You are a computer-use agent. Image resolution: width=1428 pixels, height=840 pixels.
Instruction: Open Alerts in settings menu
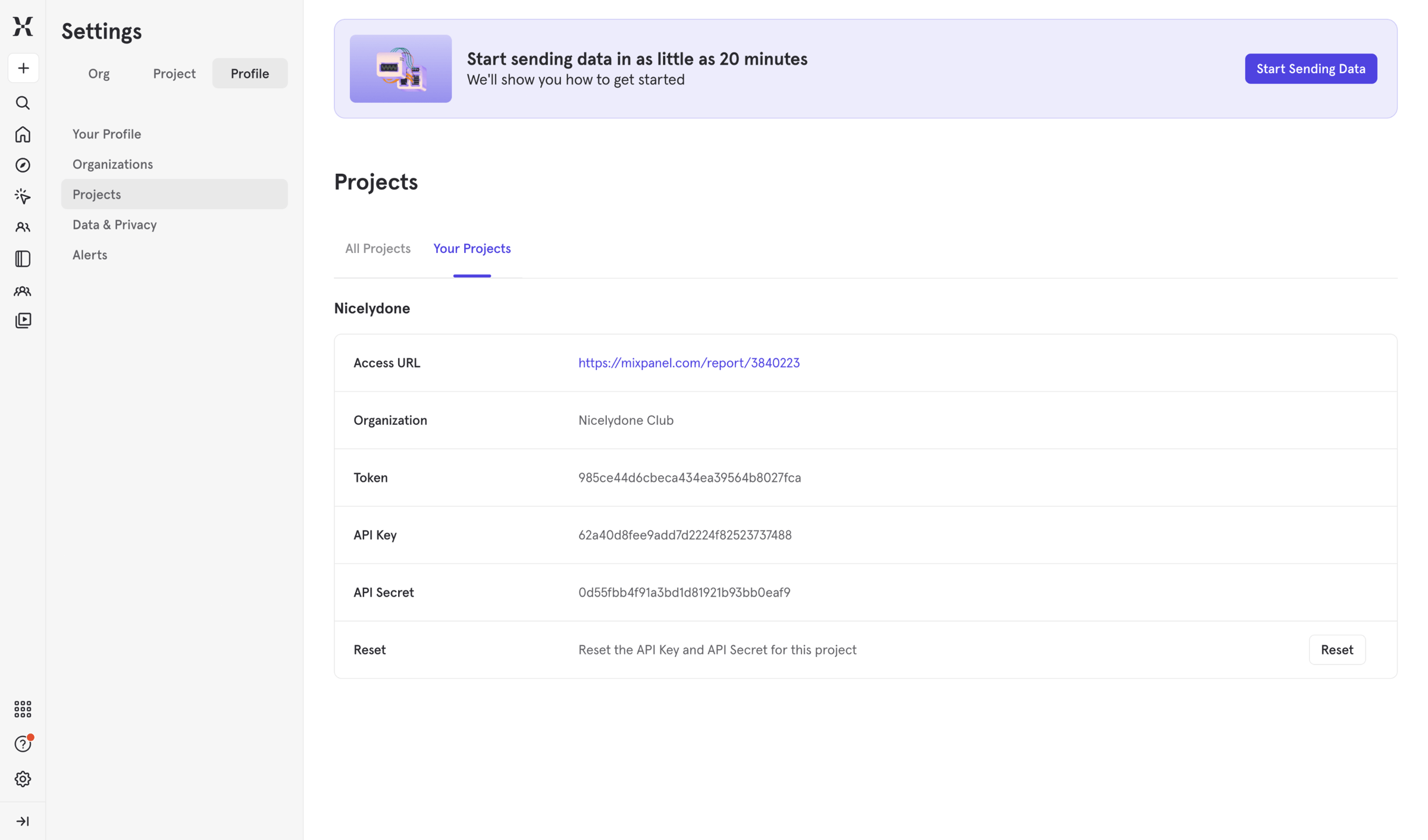point(174,255)
